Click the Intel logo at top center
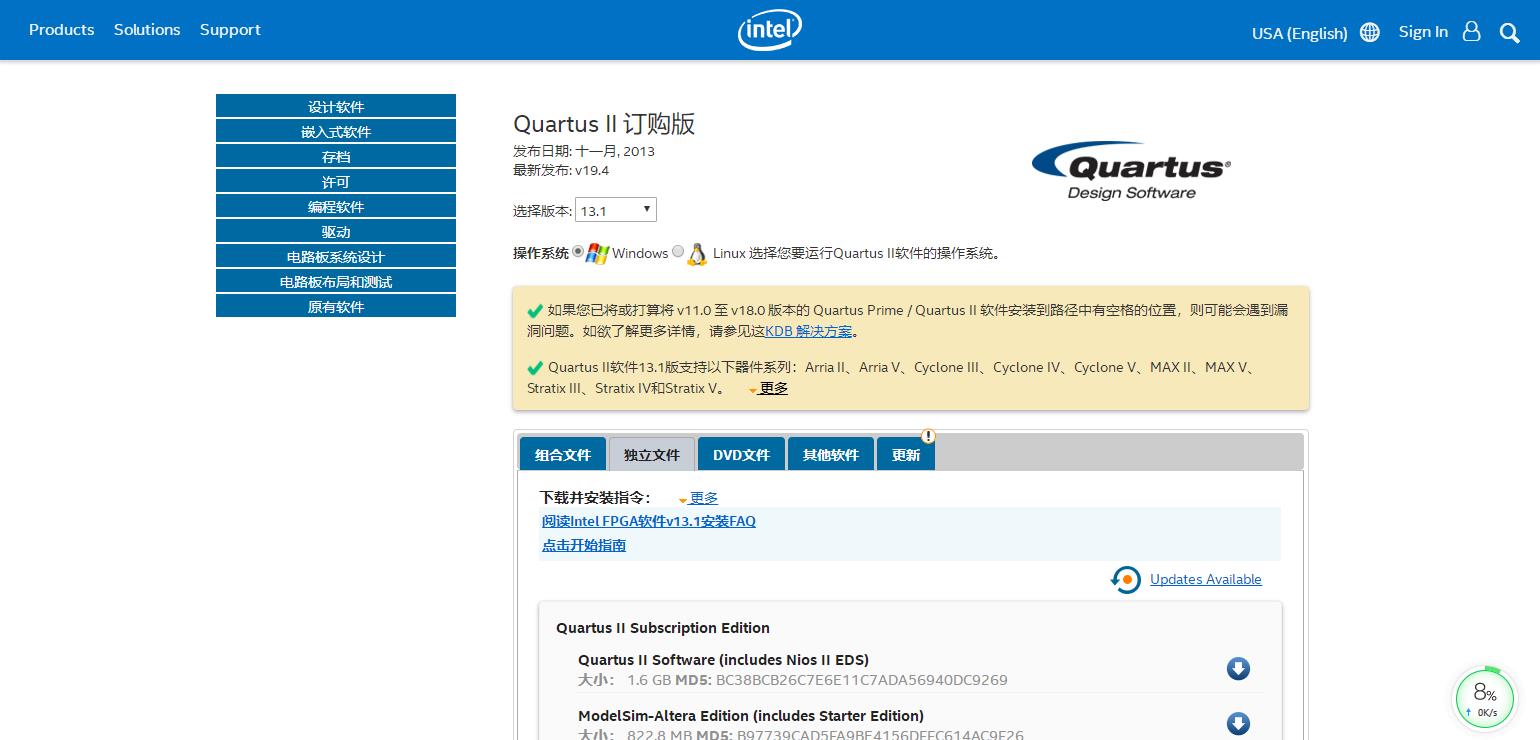Viewport: 1540px width, 740px height. pyautogui.click(x=769, y=30)
